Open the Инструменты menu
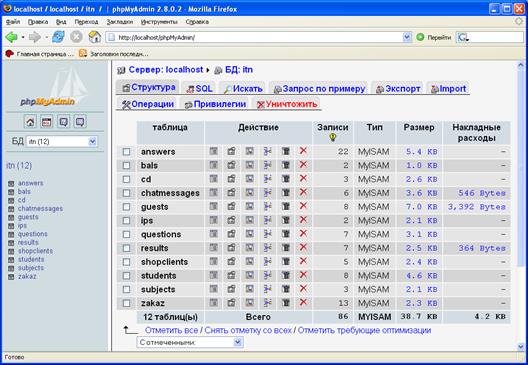 pos(159,22)
